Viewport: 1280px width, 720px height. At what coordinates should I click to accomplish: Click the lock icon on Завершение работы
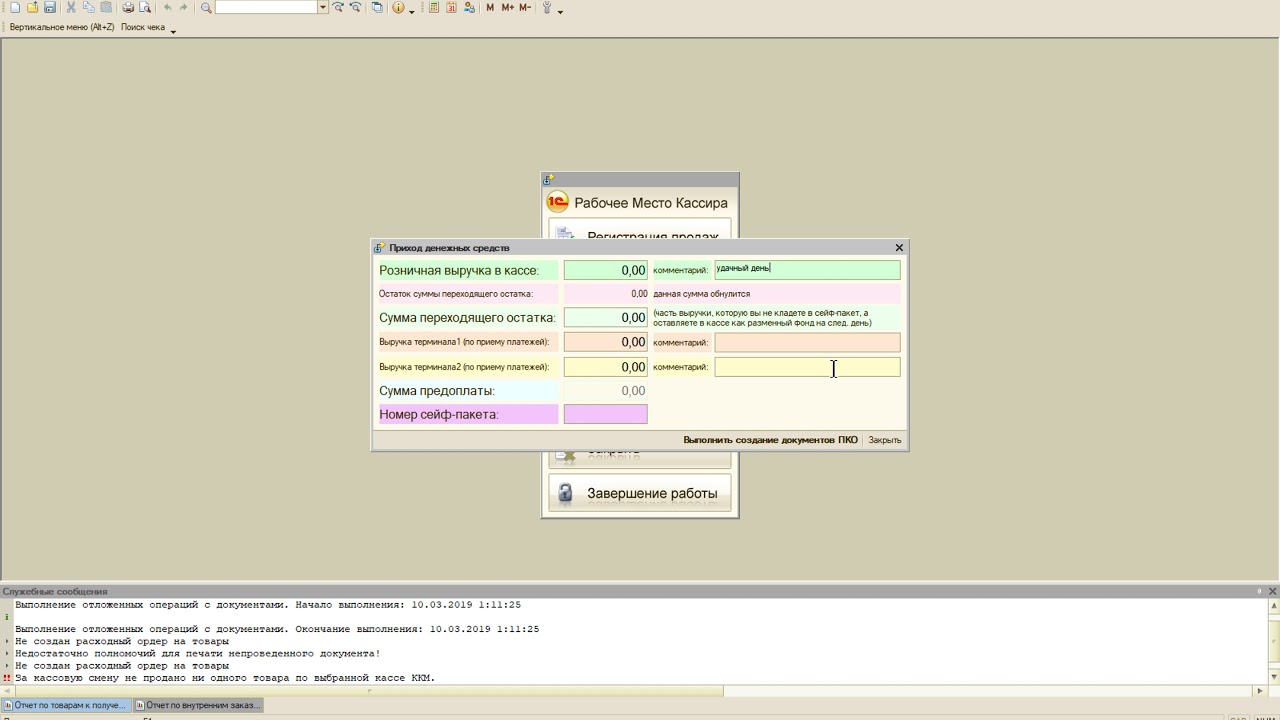(x=566, y=493)
